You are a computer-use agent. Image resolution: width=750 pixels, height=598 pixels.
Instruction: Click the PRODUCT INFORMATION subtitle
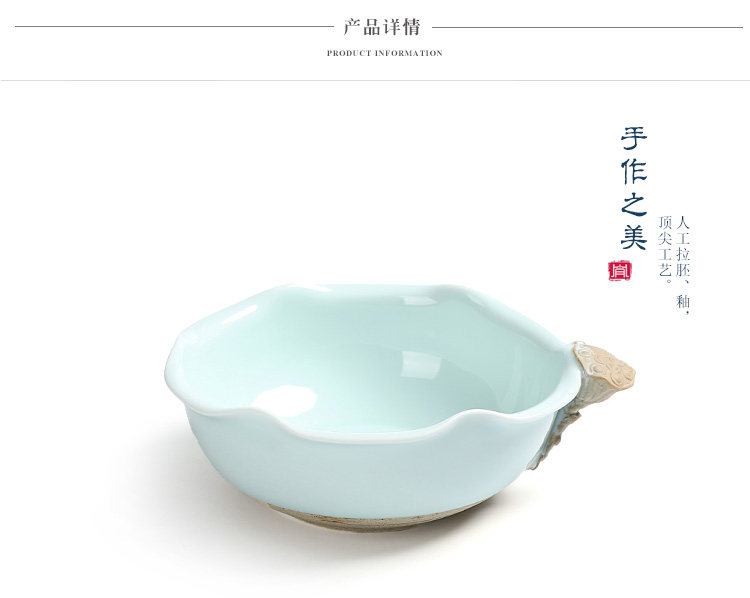point(385,53)
